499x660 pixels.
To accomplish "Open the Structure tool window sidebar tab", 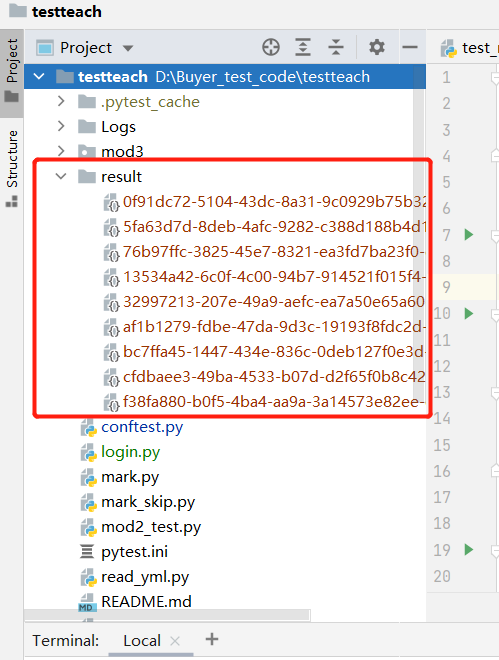I will tap(12, 168).
